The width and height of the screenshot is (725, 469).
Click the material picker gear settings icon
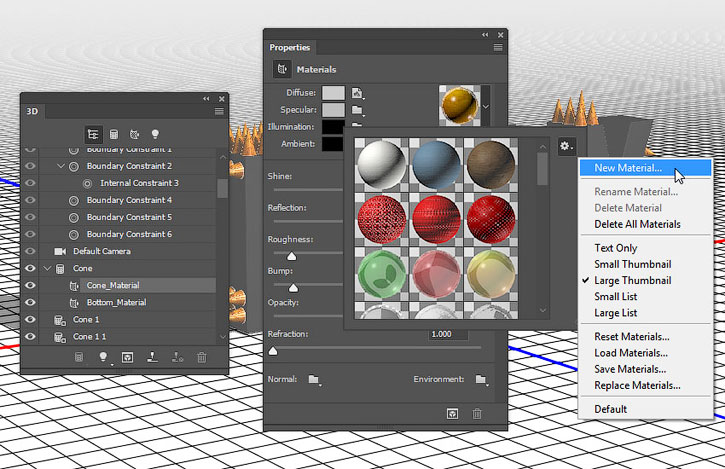(566, 146)
